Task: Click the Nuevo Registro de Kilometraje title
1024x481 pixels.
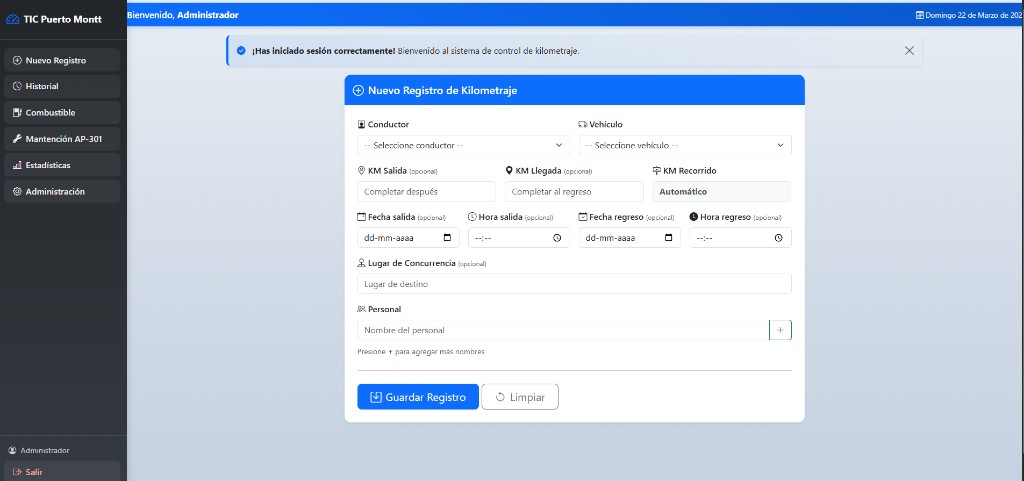Action: pyautogui.click(x=442, y=91)
